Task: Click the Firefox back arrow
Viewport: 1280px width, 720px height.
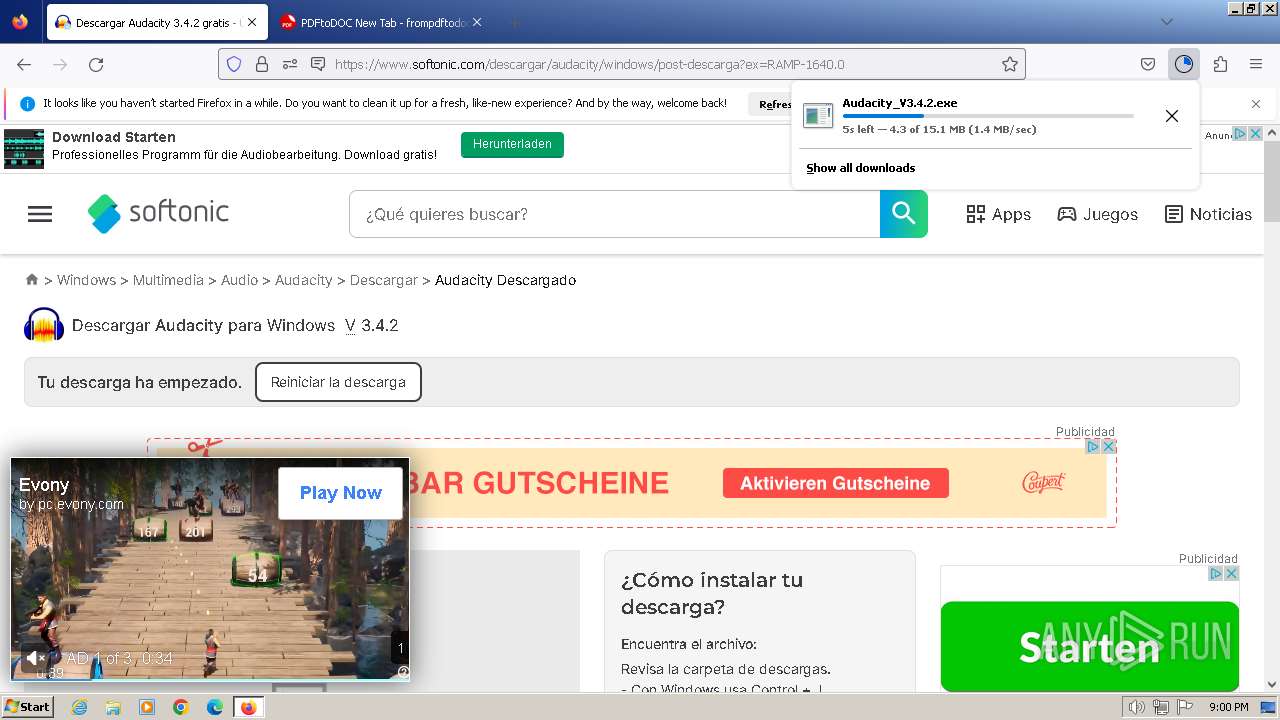Action: [x=24, y=64]
